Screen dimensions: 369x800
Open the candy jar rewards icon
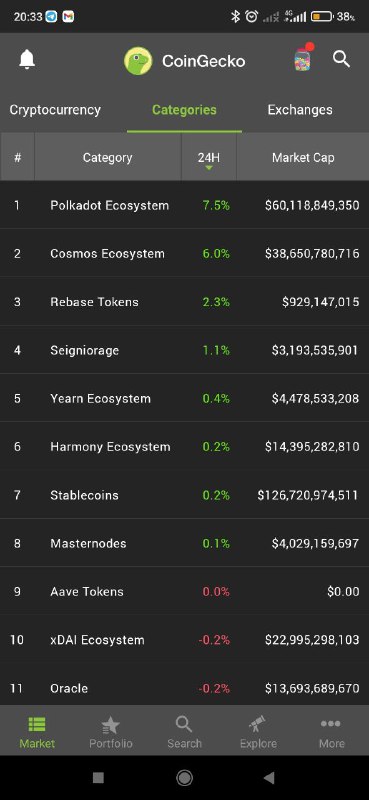coord(303,59)
